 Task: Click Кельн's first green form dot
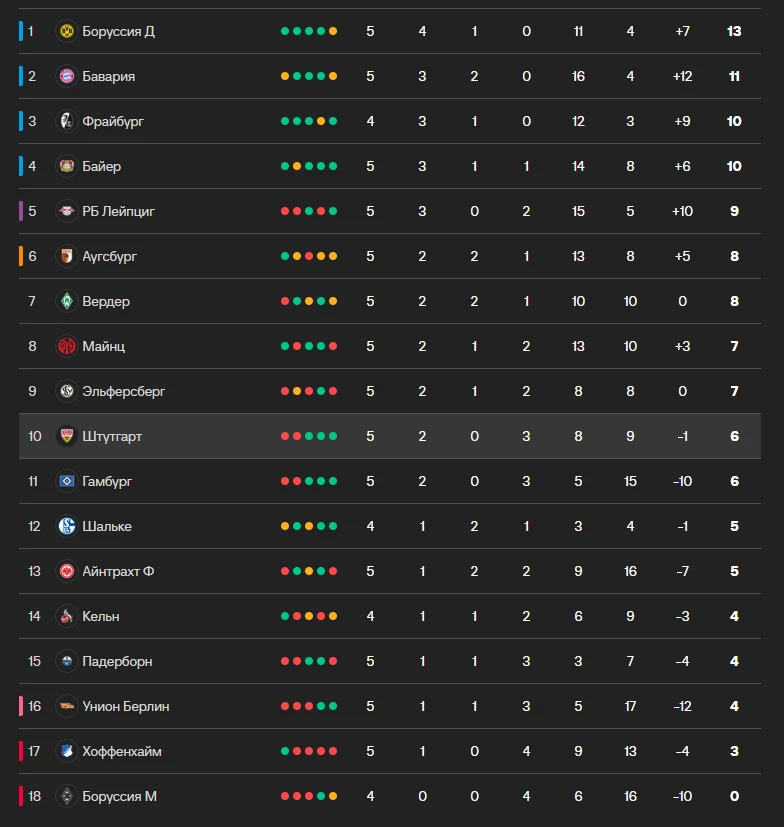coord(285,616)
